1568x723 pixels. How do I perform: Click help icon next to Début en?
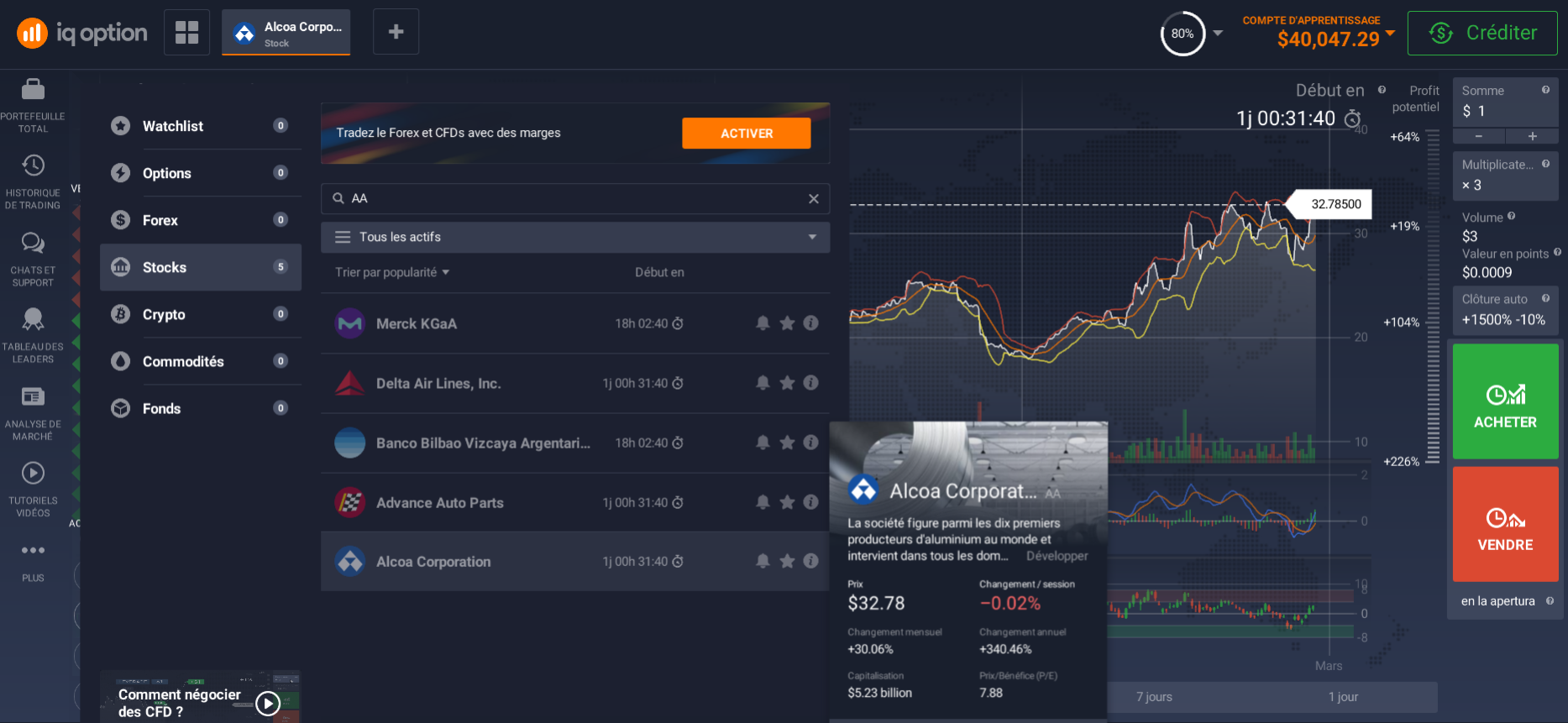(1382, 89)
